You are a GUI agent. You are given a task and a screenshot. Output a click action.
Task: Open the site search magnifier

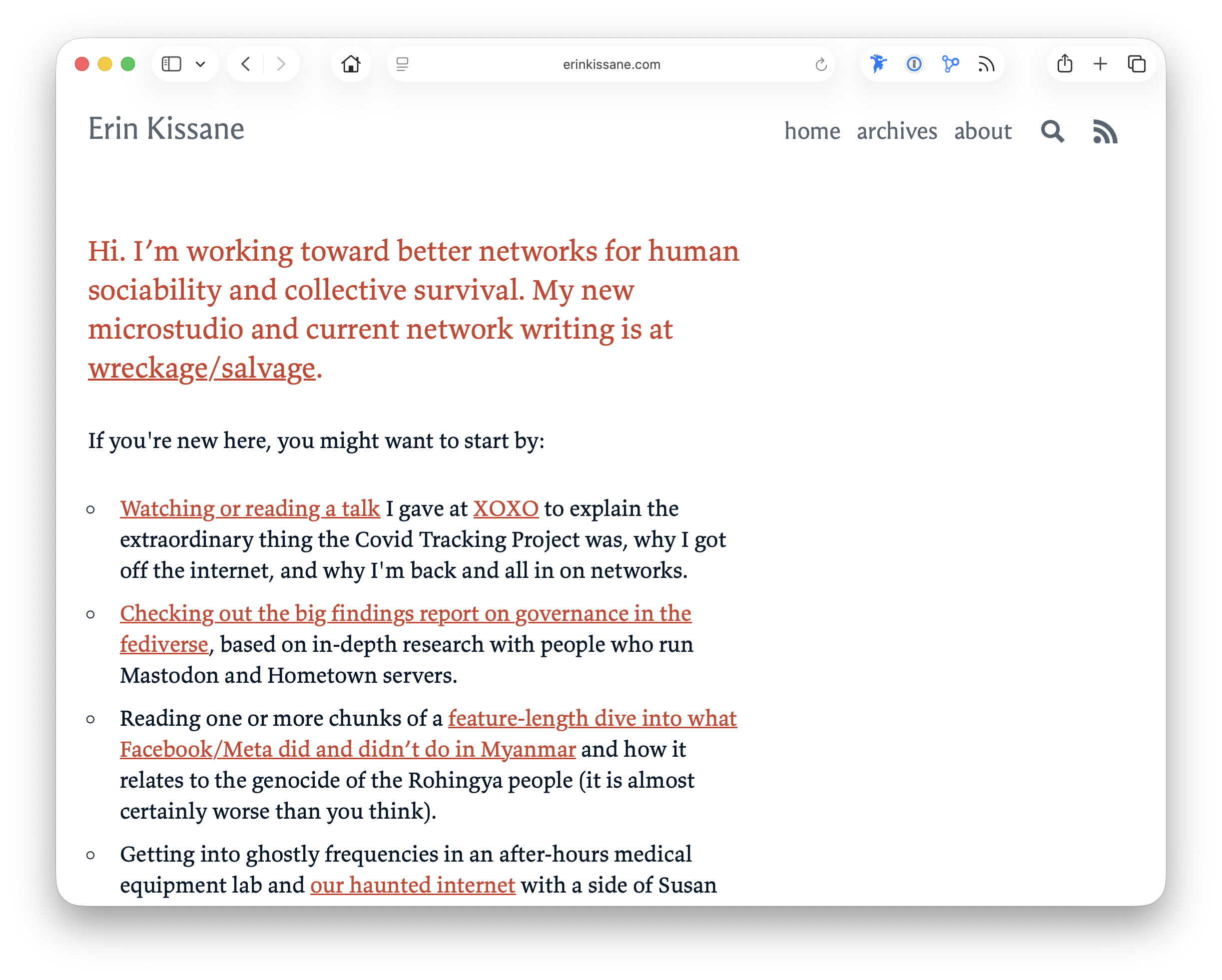coord(1053,131)
